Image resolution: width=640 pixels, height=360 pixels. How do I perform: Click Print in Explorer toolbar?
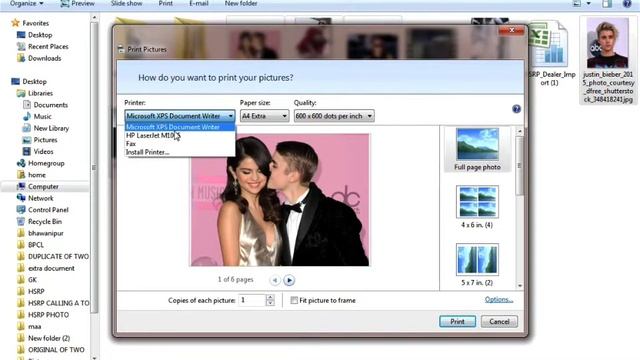point(165,3)
